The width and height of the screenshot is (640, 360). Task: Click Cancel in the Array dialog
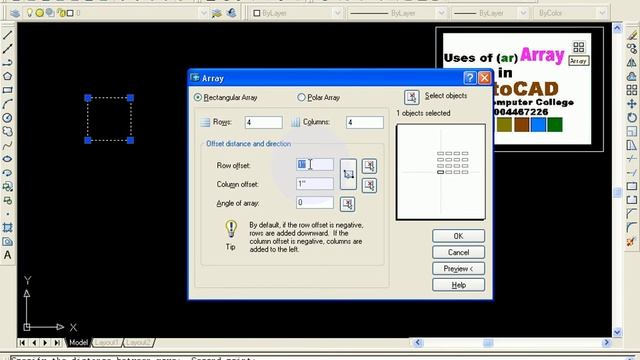pyautogui.click(x=458, y=252)
